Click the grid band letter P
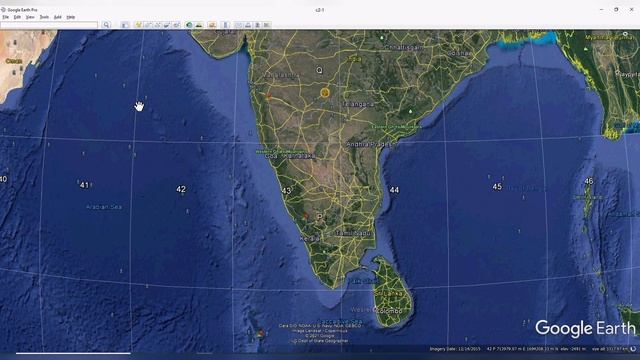Screen dimensions: 640x360 (320, 217)
